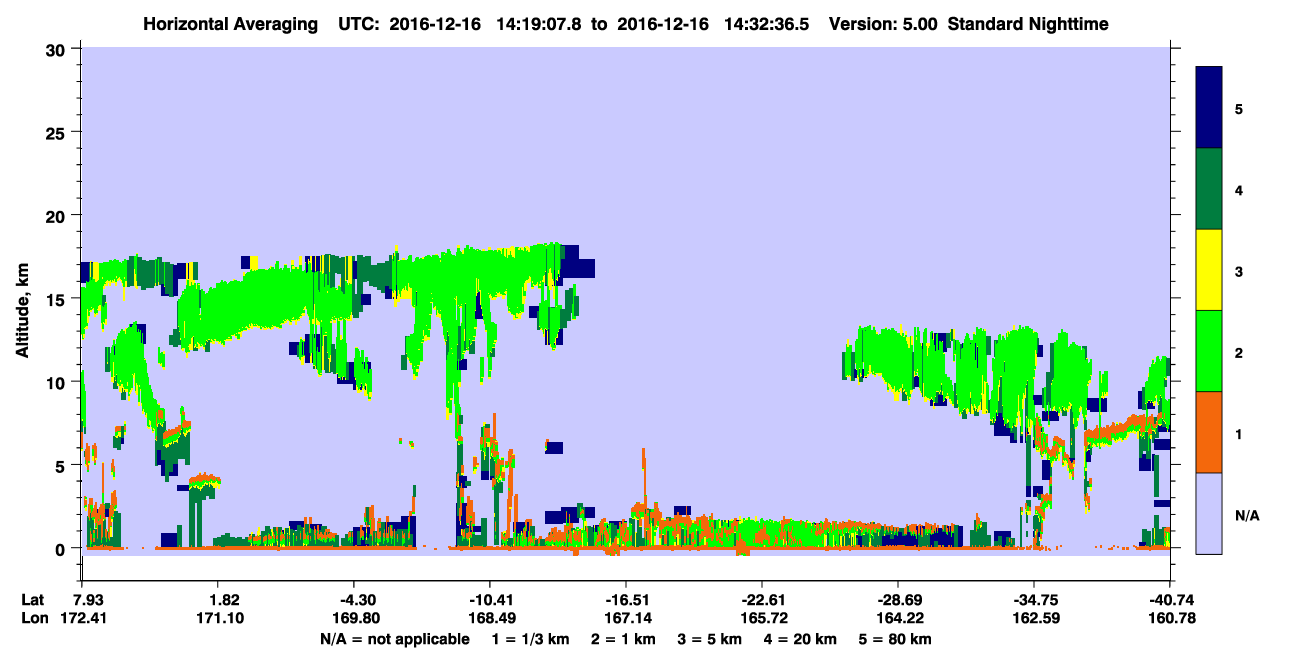Click the colorbar label '1'
The height and width of the screenshot is (667, 1300).
tap(1239, 432)
